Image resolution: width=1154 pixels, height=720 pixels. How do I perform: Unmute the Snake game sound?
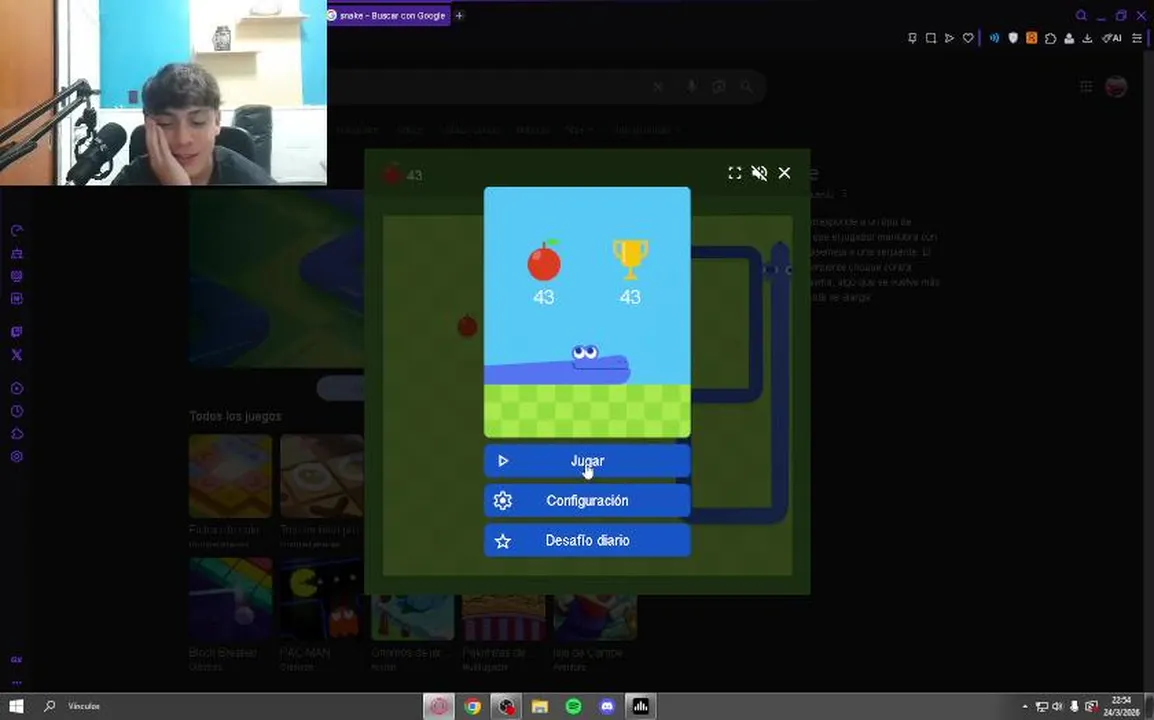(x=760, y=173)
